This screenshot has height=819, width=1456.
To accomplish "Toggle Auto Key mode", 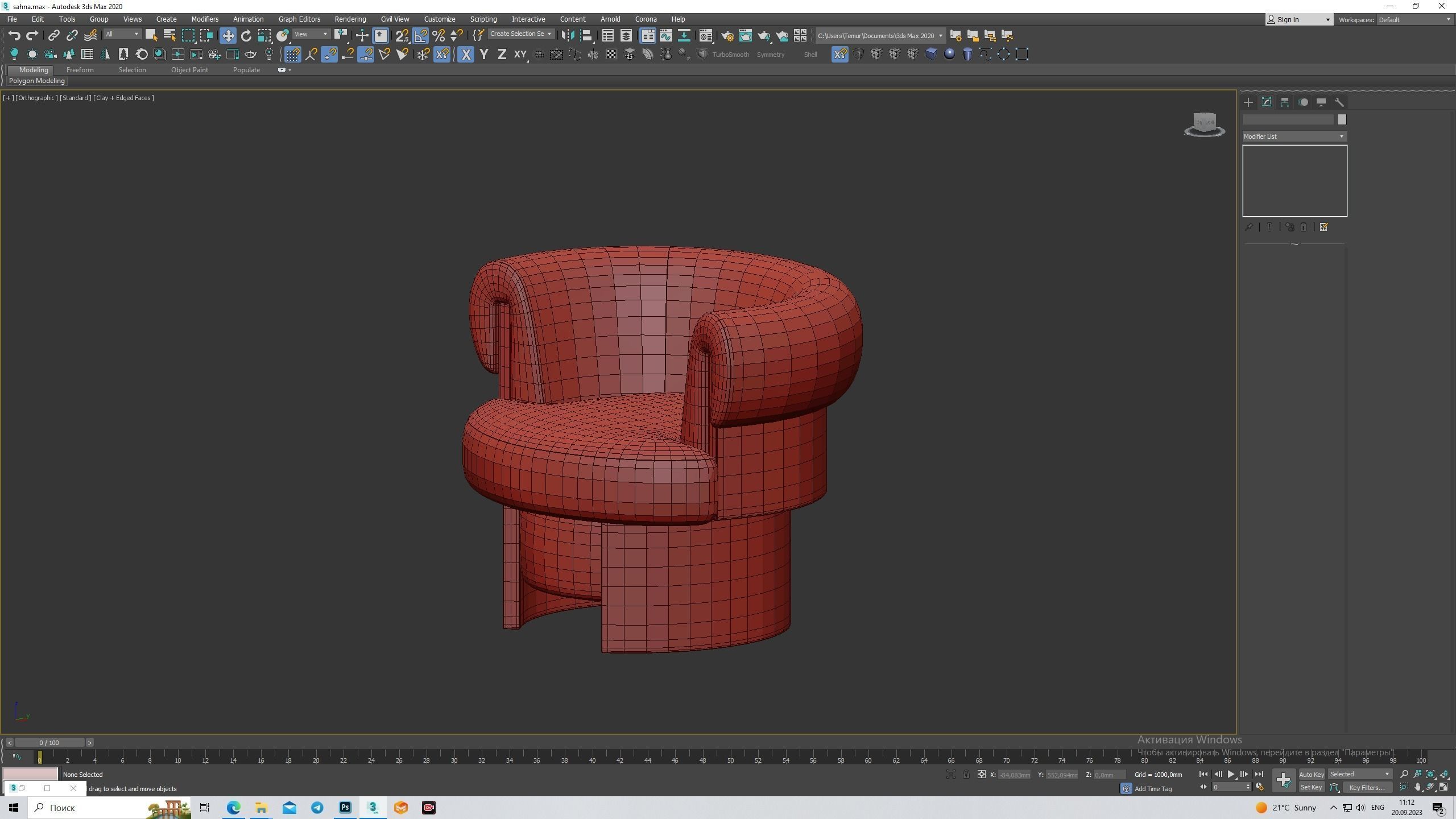I will point(1312,775).
